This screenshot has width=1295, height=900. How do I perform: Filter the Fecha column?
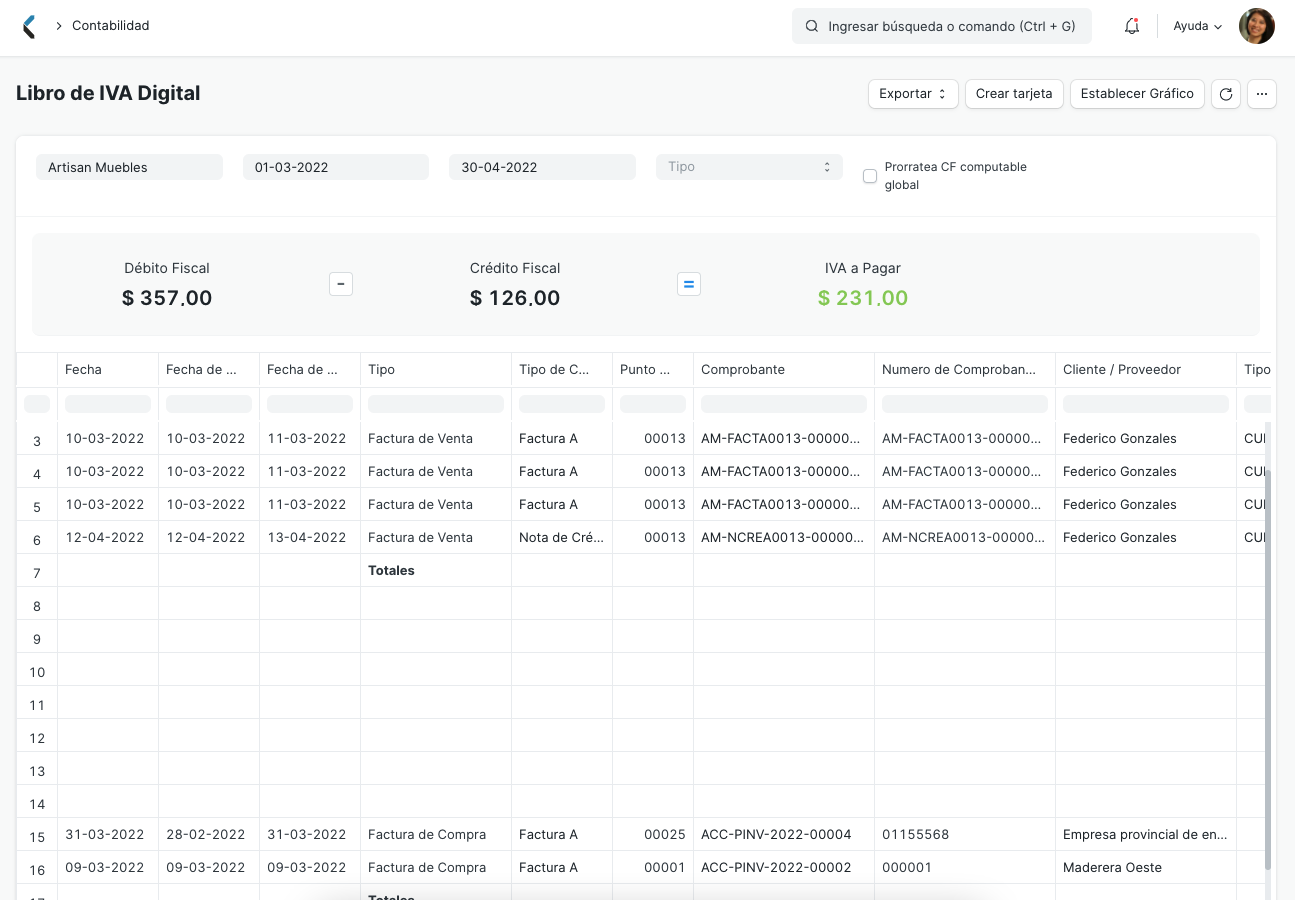click(x=108, y=404)
